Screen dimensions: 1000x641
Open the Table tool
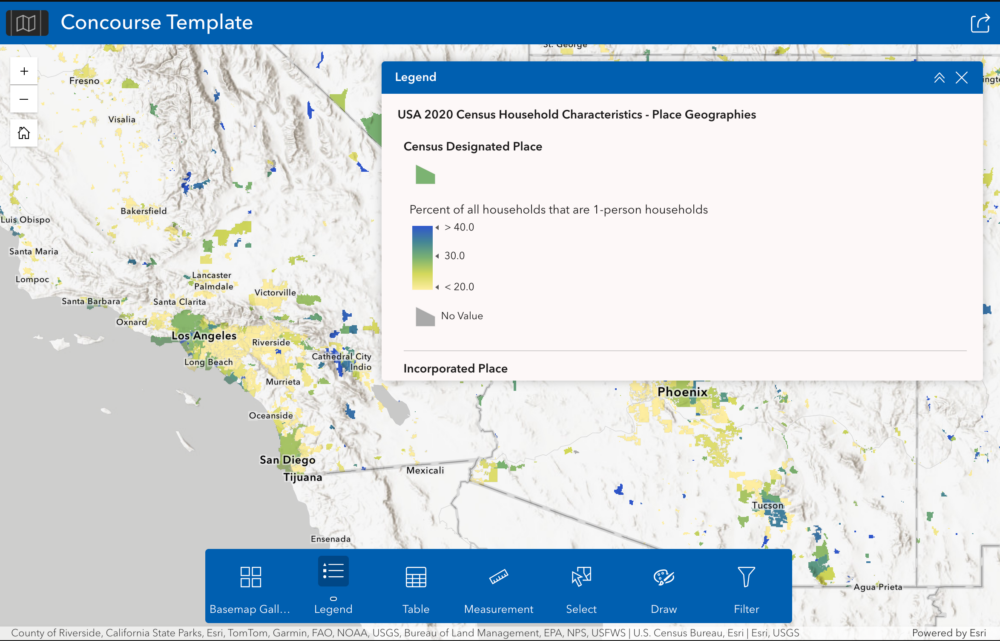point(416,587)
